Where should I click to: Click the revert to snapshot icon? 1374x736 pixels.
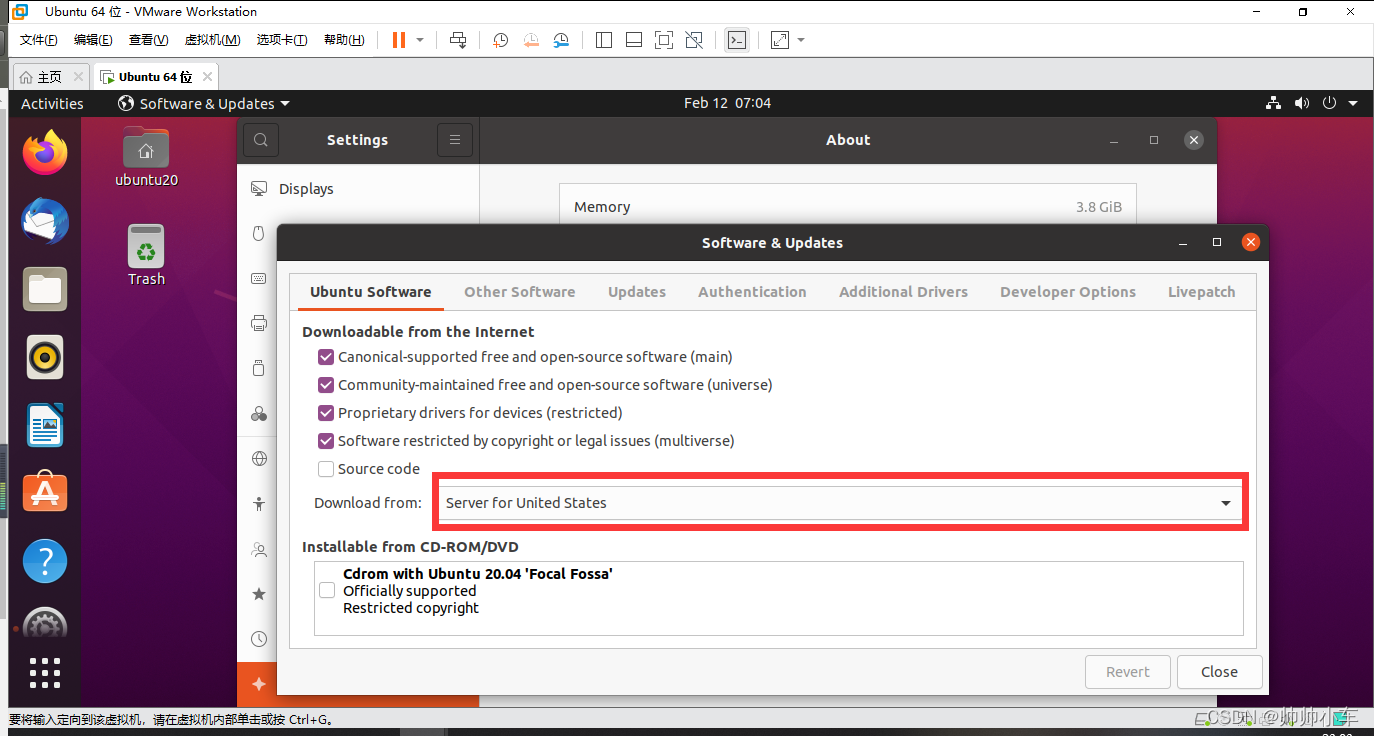coord(531,40)
